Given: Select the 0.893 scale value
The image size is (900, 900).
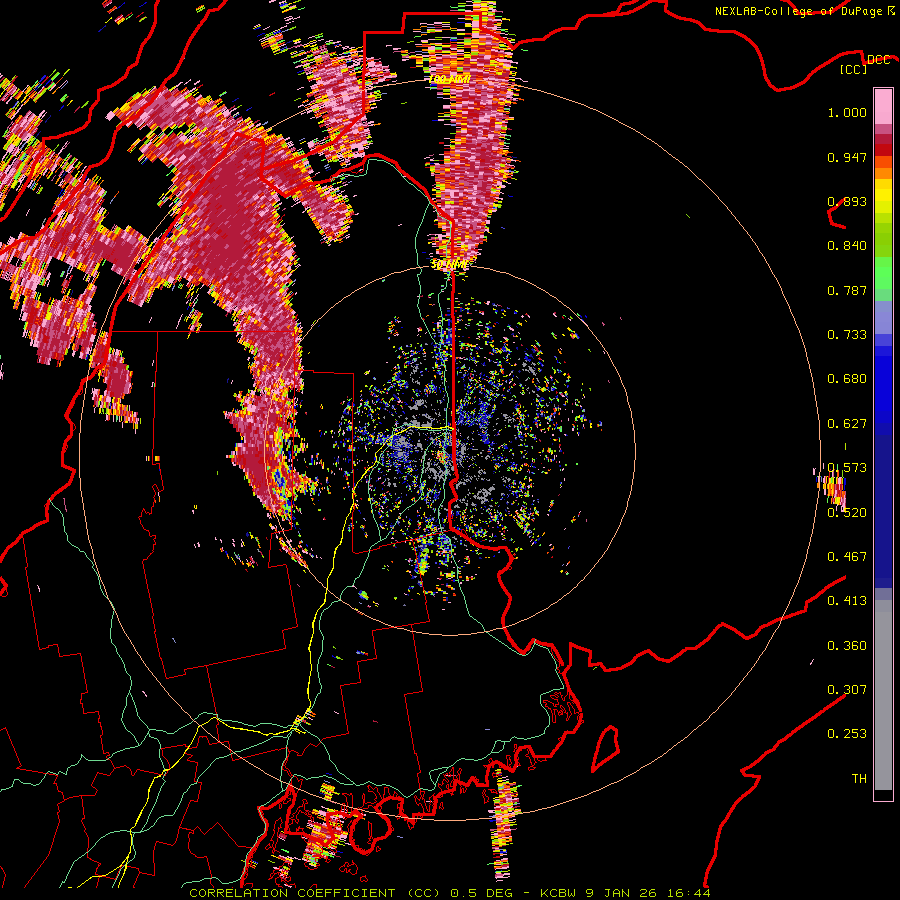Looking at the screenshot, I should [847, 201].
